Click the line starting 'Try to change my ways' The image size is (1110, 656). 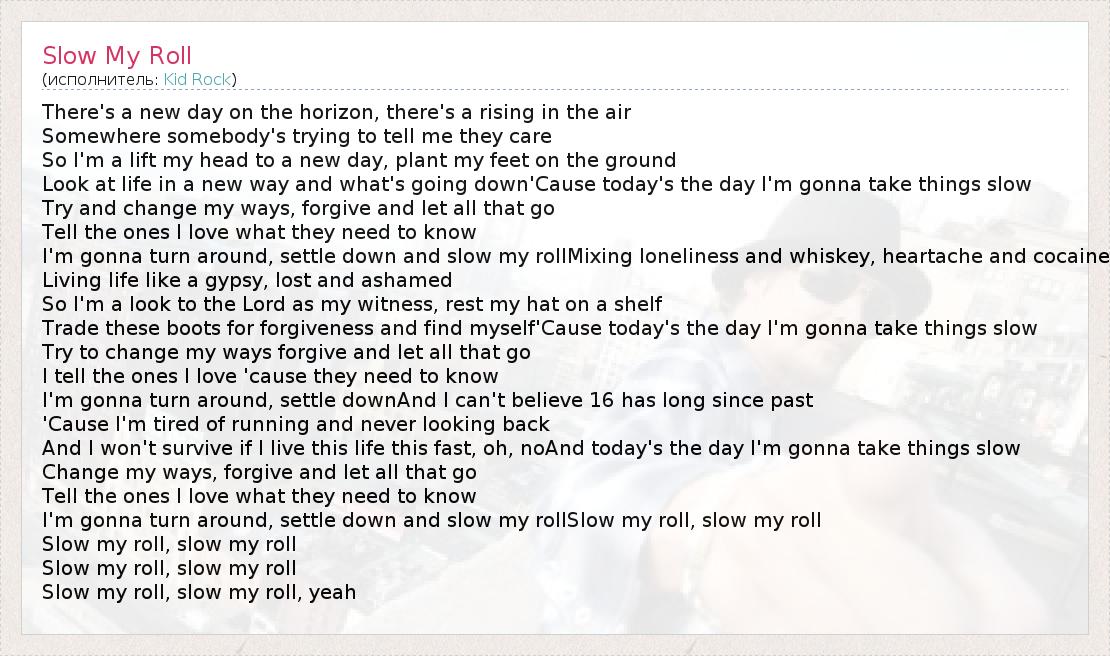[286, 352]
